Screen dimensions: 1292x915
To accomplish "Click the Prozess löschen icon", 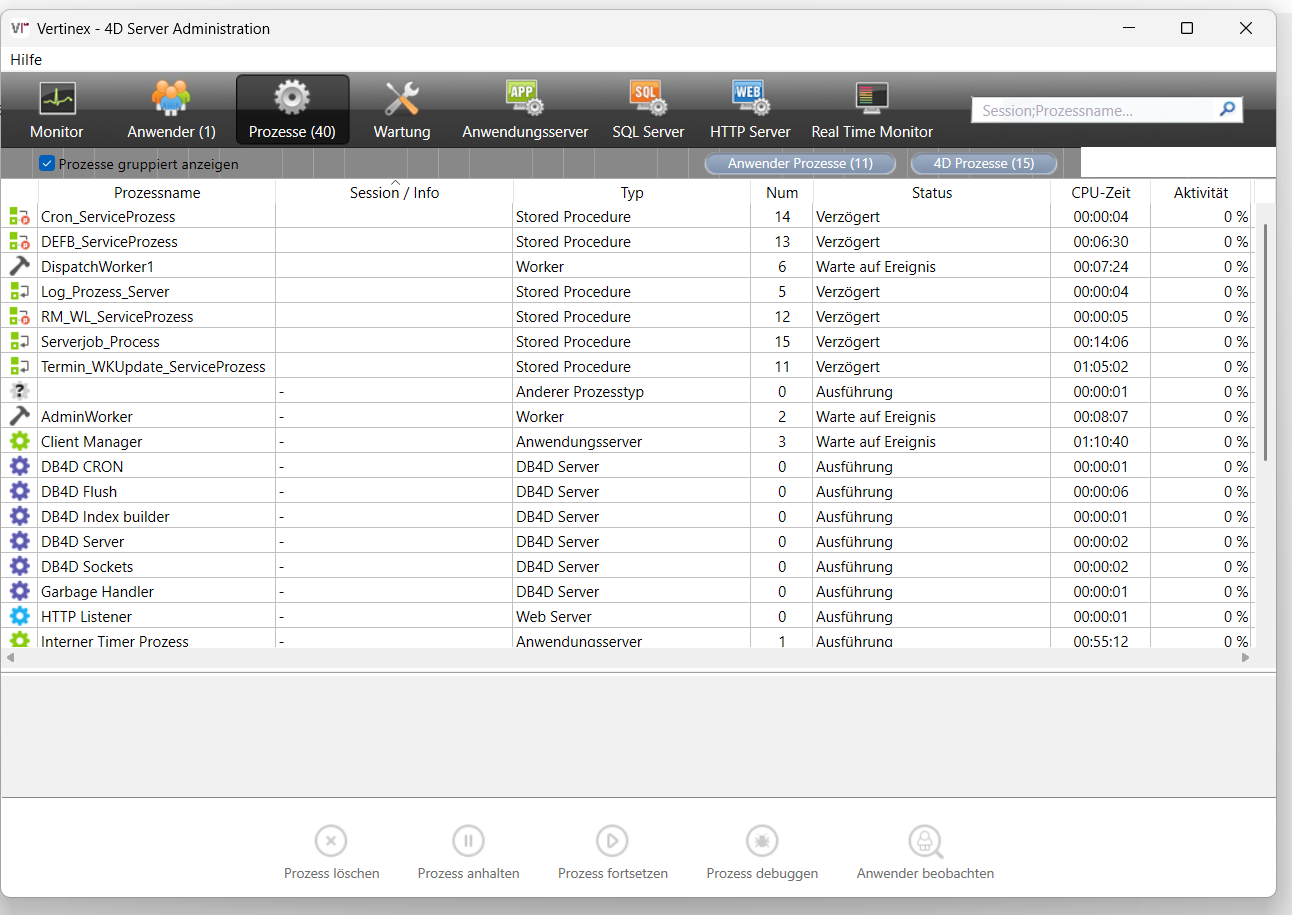I will (331, 841).
